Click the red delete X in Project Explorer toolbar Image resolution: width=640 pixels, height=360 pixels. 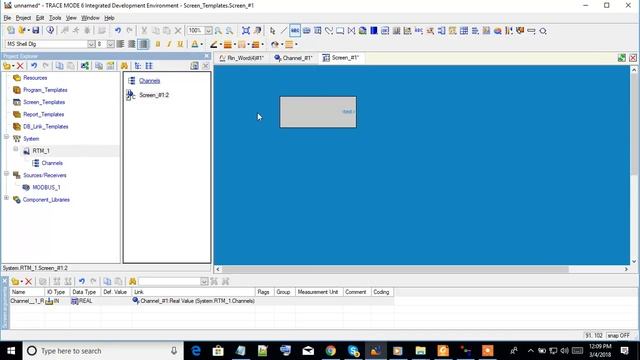click(x=20, y=66)
